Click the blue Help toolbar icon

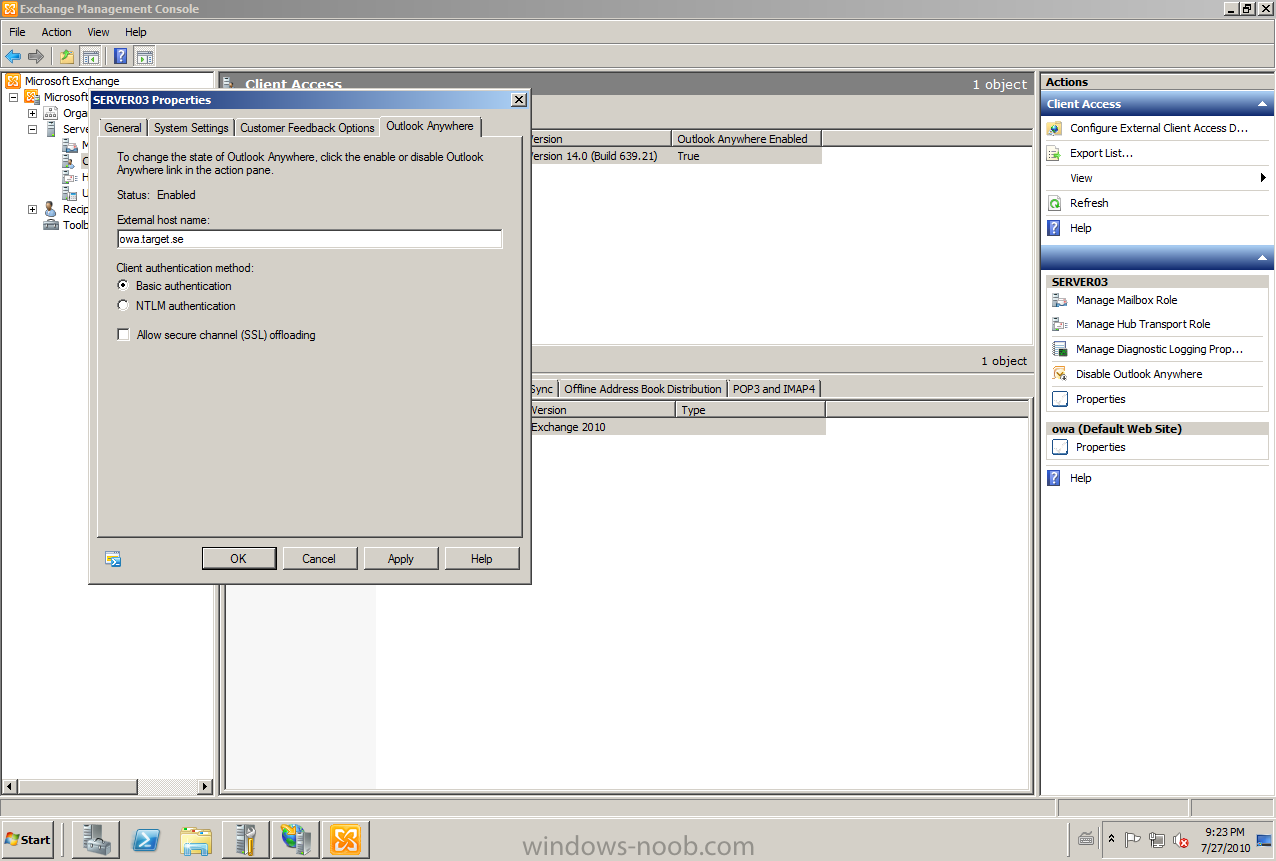click(x=120, y=56)
